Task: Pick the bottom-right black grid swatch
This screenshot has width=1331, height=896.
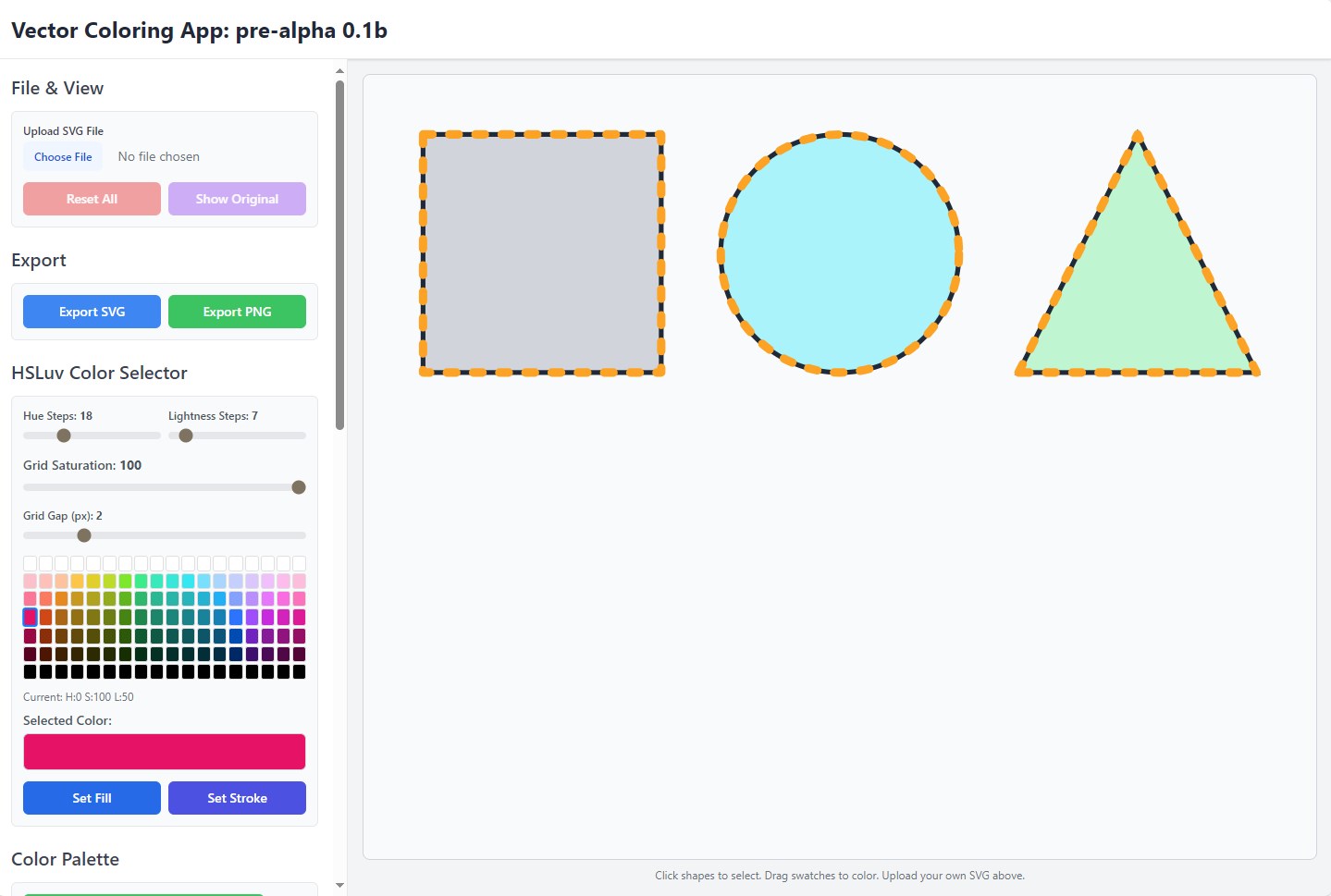Action: tap(299, 671)
